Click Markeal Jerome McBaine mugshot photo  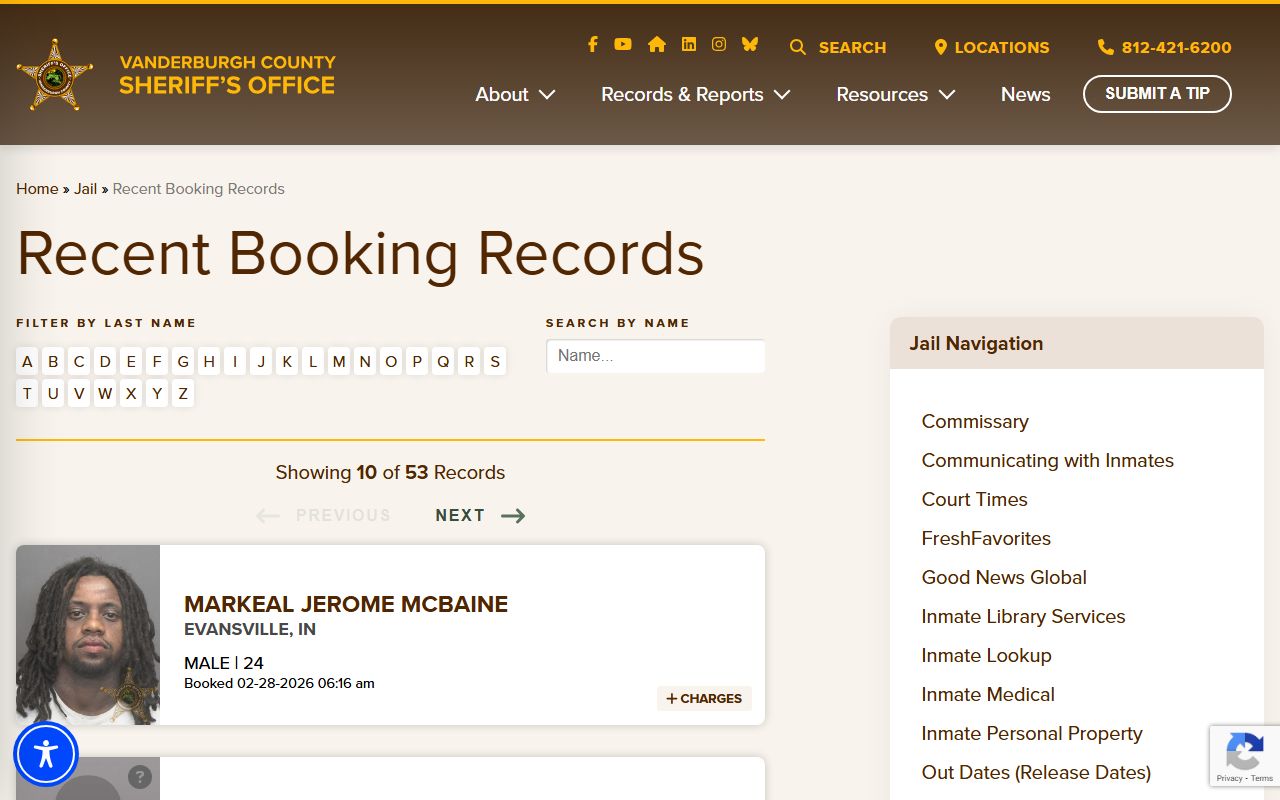pyautogui.click(x=88, y=635)
